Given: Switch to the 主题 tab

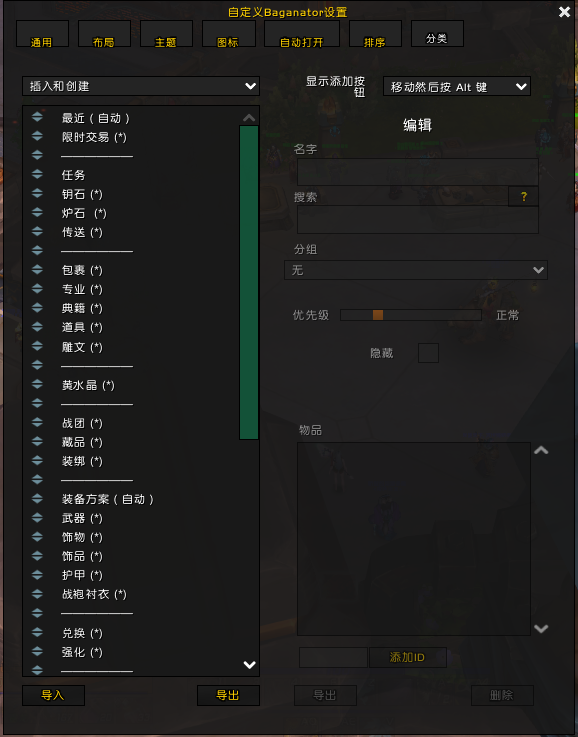Looking at the screenshot, I should click(x=166, y=34).
